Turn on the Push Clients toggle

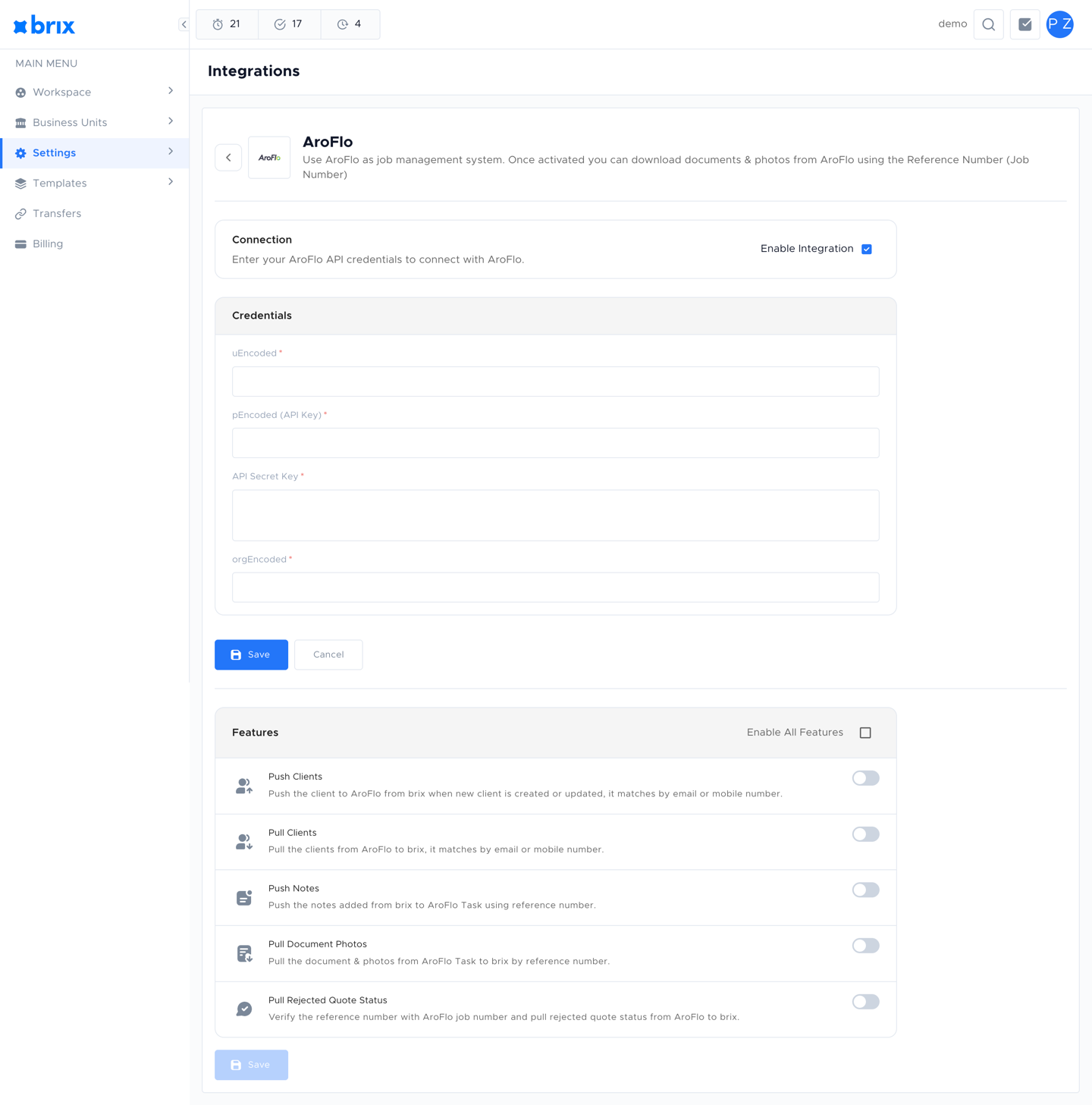tap(865, 778)
